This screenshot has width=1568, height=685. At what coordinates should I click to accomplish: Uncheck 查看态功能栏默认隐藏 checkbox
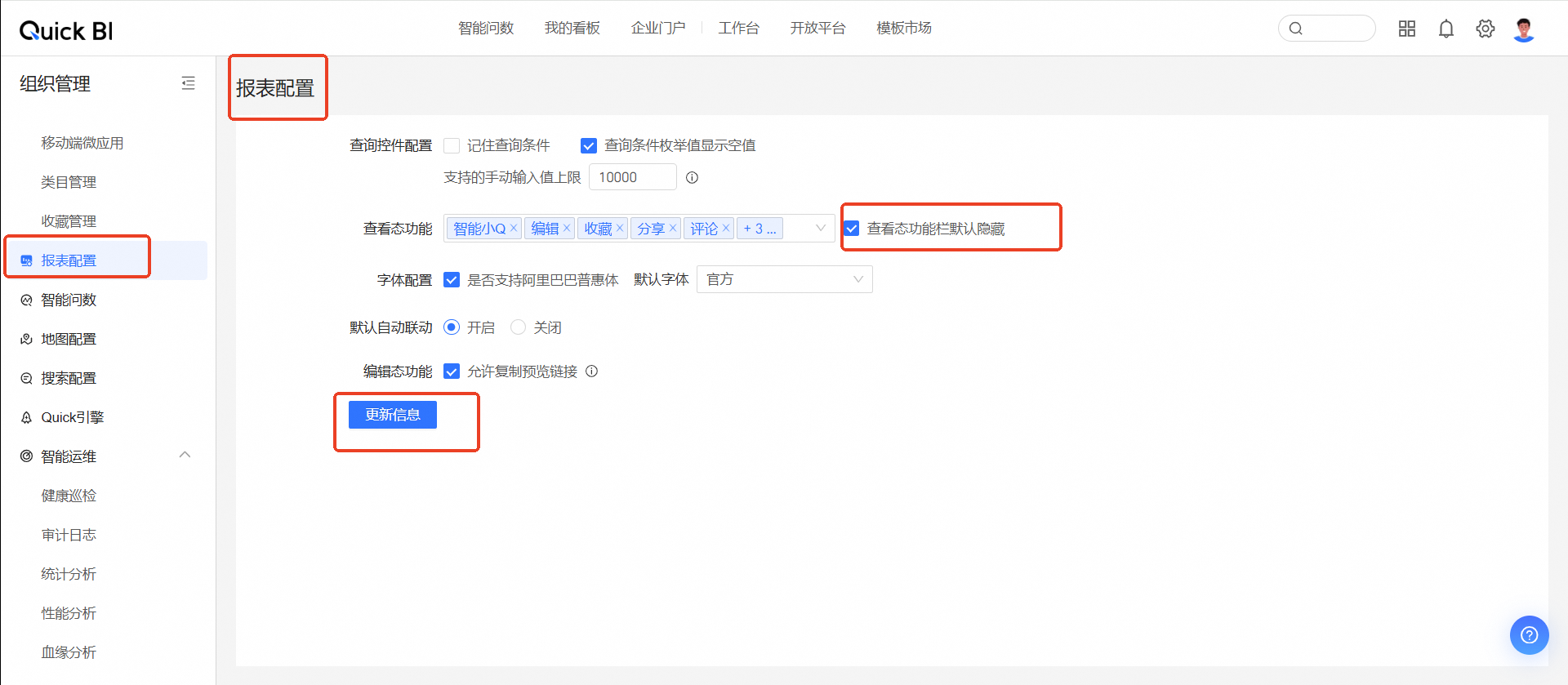coord(852,229)
